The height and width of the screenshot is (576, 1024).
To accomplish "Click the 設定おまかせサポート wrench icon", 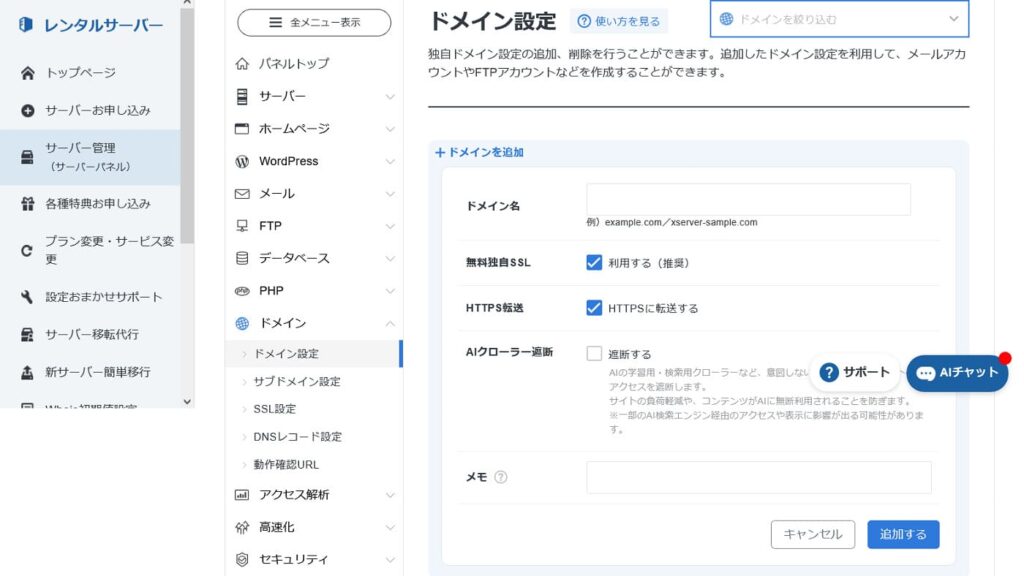I will [x=27, y=297].
